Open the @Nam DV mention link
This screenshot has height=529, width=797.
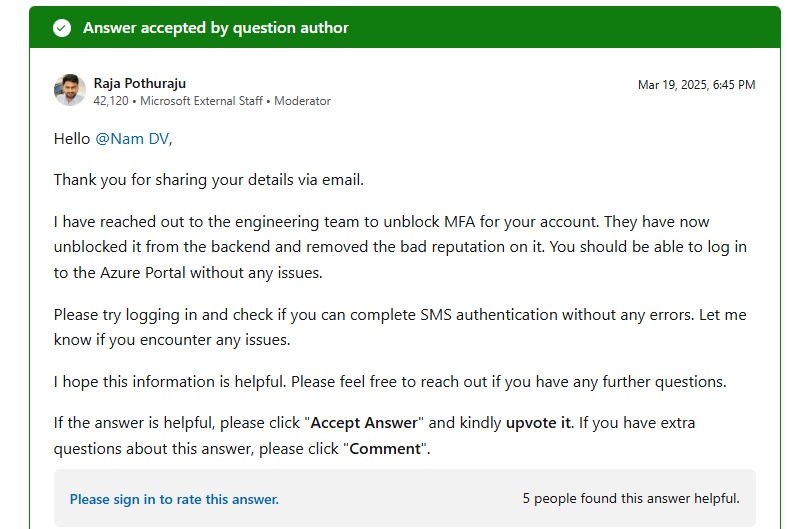coord(132,139)
